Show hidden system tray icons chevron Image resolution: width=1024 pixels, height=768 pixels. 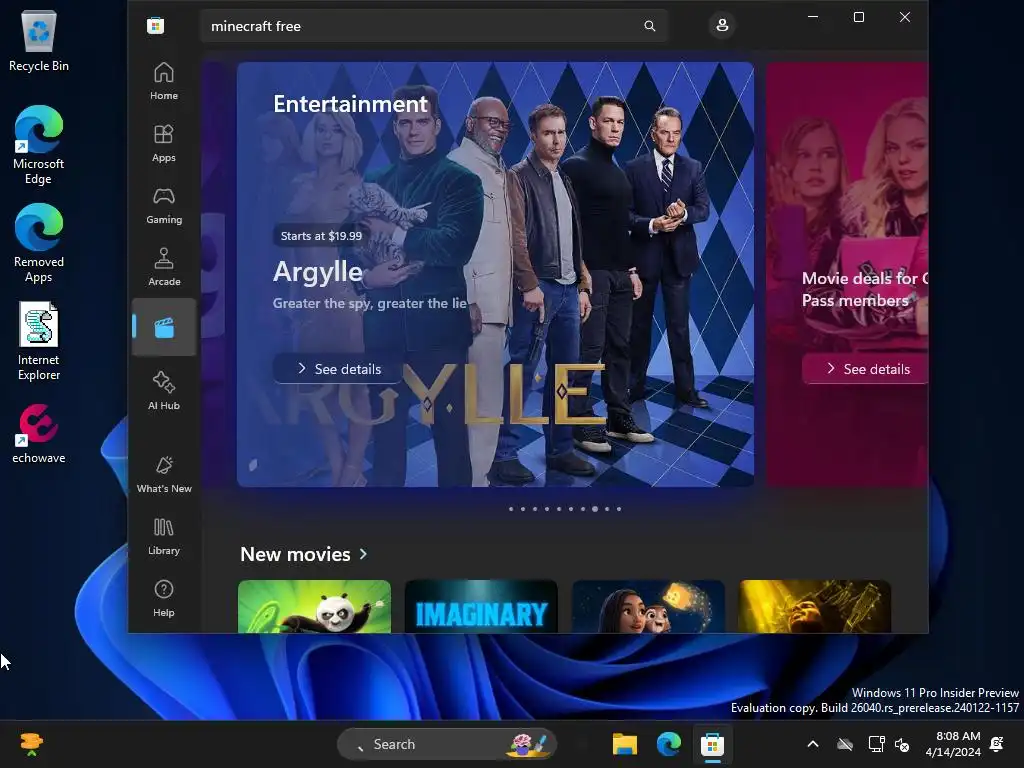pos(813,744)
